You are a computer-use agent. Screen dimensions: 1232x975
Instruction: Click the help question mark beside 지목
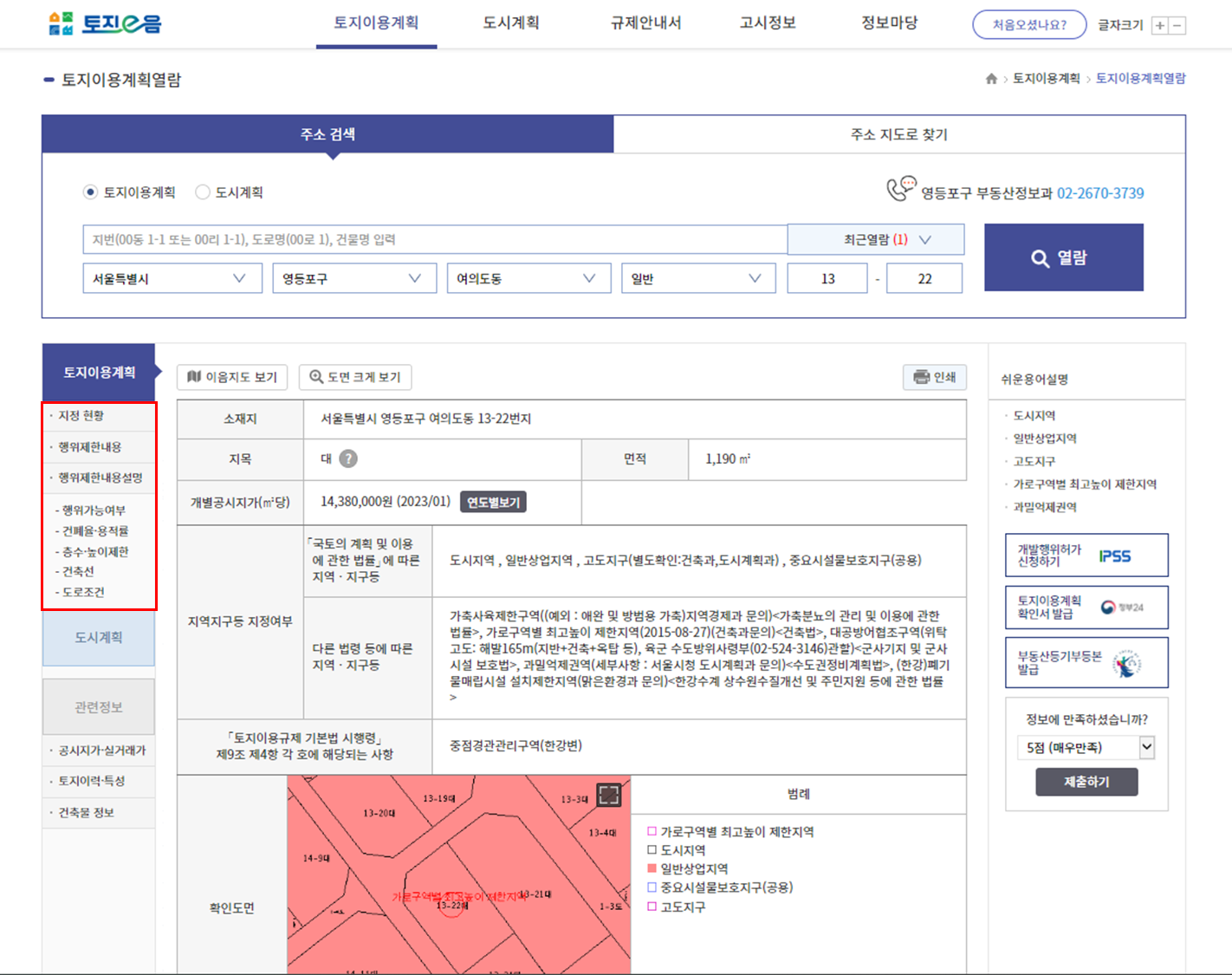[348, 459]
